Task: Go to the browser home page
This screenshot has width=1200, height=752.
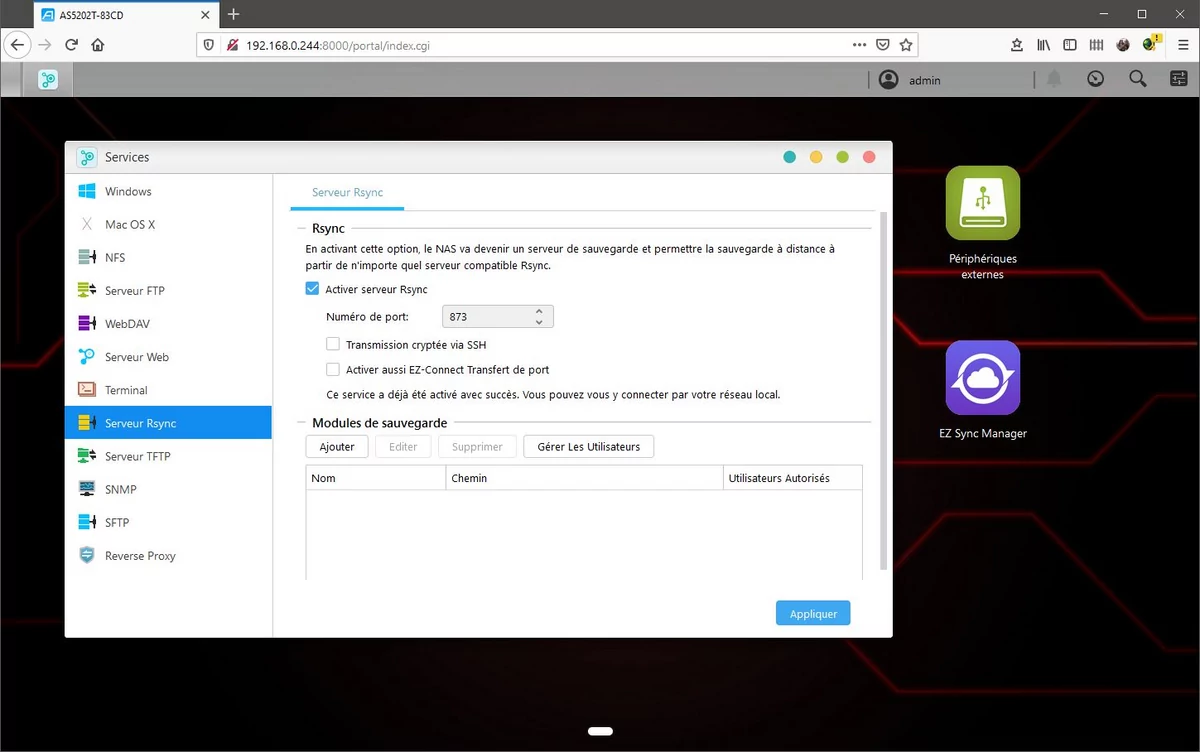Action: (x=98, y=45)
